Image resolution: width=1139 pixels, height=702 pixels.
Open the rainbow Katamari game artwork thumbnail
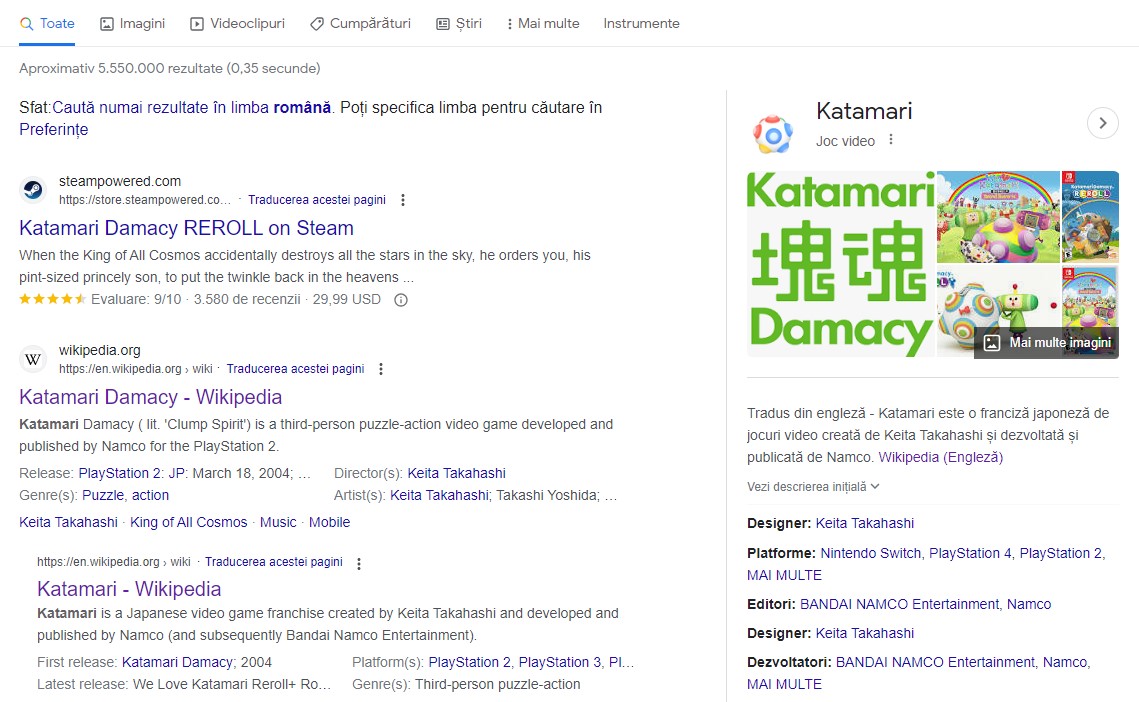(x=998, y=217)
